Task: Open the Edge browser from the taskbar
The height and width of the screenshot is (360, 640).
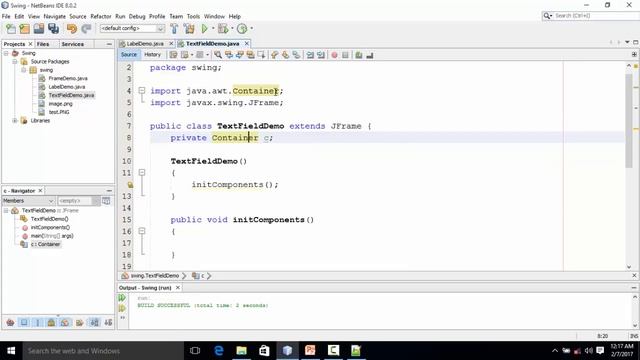Action: 219,351
